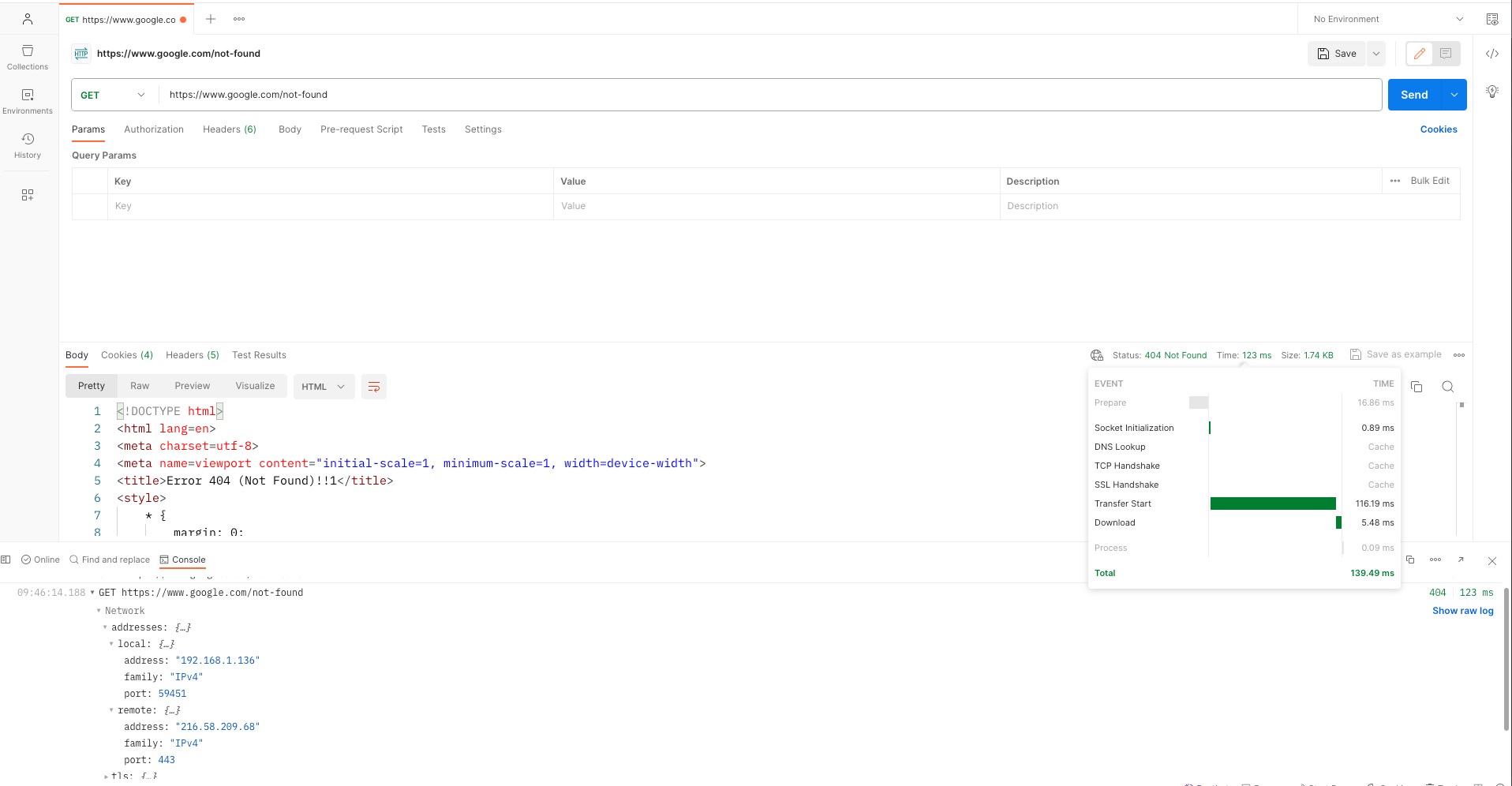The width and height of the screenshot is (1512, 786).
Task: Click Bulk Edit for query params
Action: (1430, 181)
